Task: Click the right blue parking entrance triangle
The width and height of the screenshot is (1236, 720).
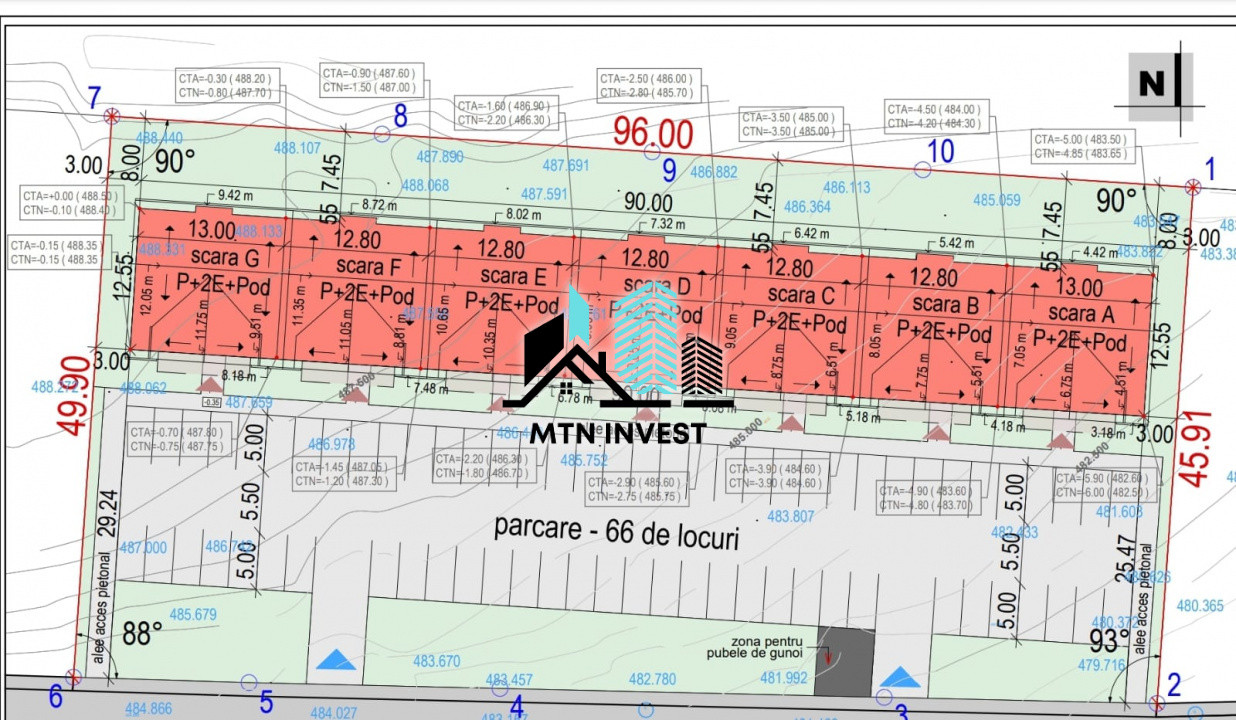Action: [900, 678]
